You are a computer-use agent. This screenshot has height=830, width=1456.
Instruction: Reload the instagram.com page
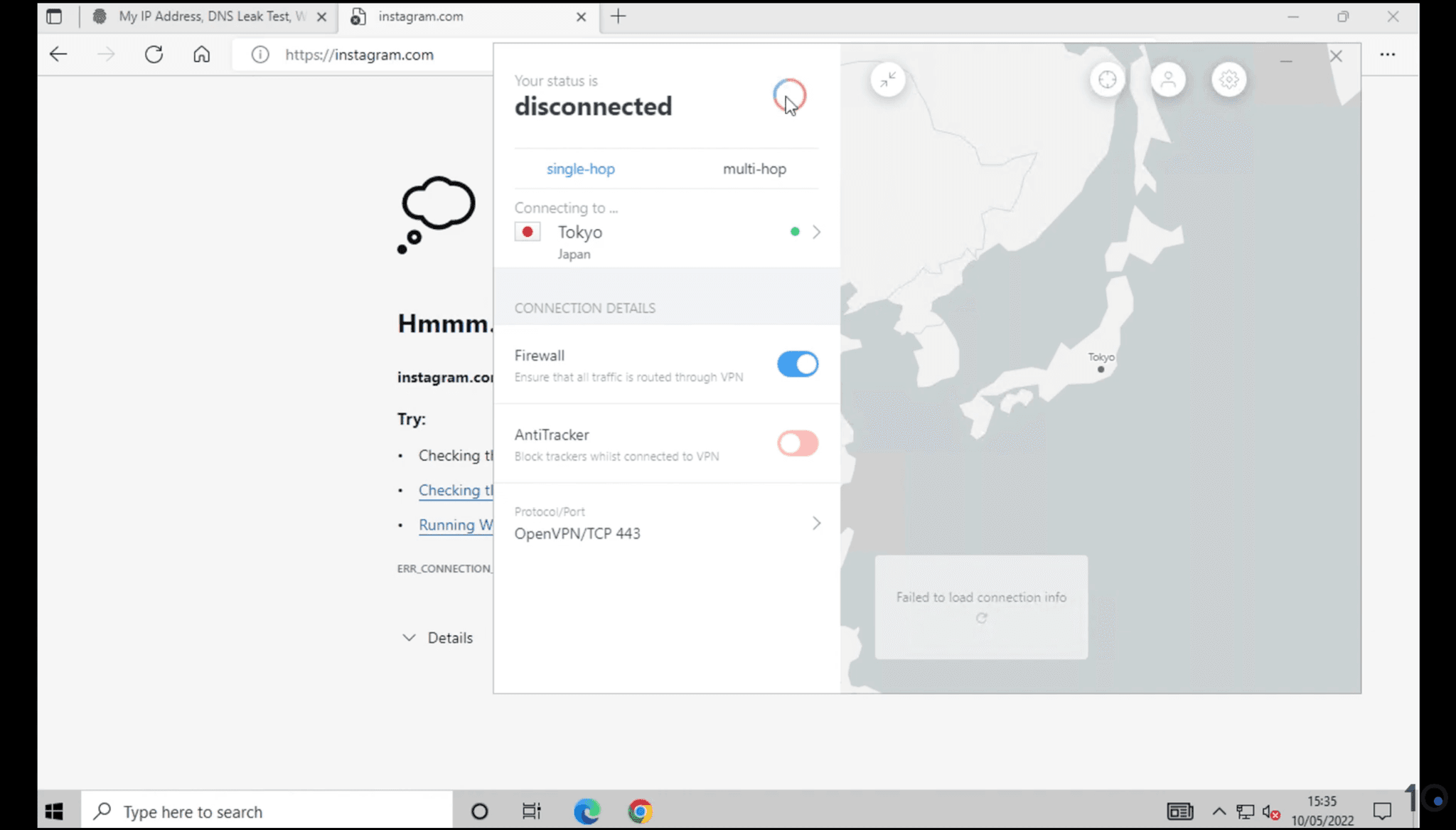154,54
